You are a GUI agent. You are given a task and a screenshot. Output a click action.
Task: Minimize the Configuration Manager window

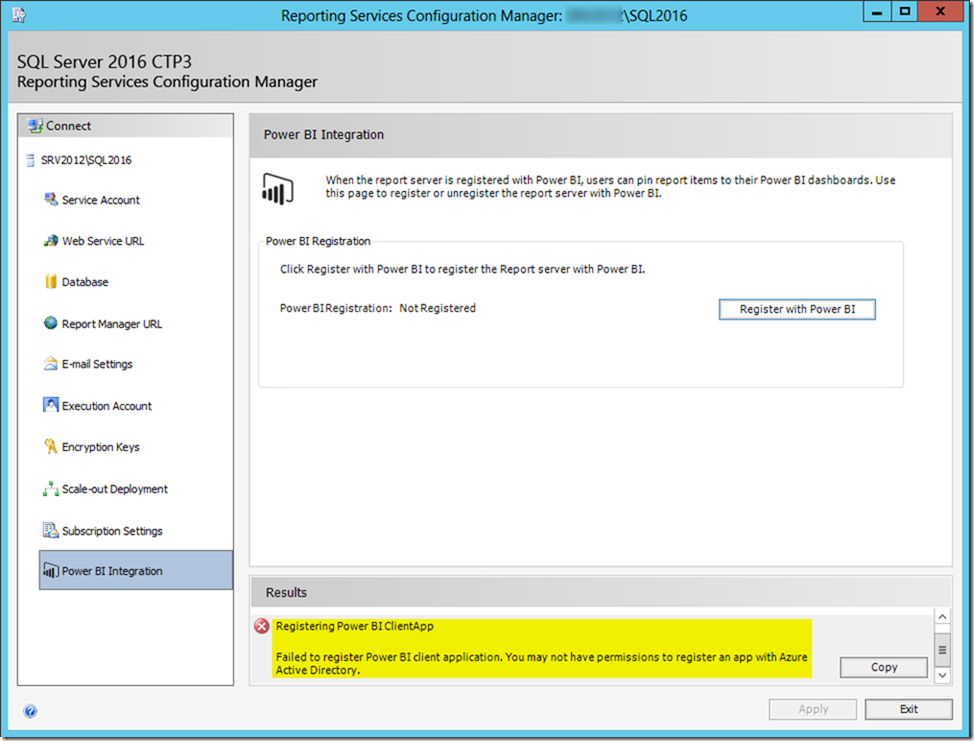pyautogui.click(x=876, y=12)
